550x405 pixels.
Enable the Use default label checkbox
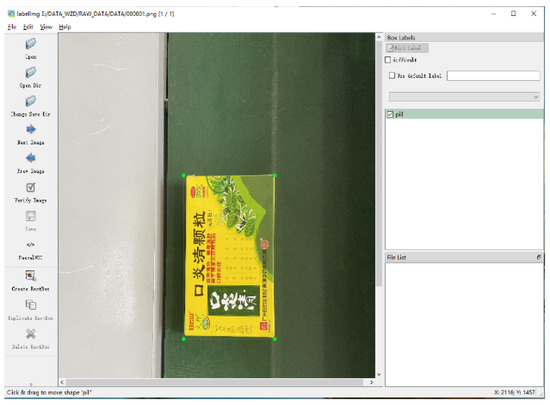pyautogui.click(x=392, y=75)
